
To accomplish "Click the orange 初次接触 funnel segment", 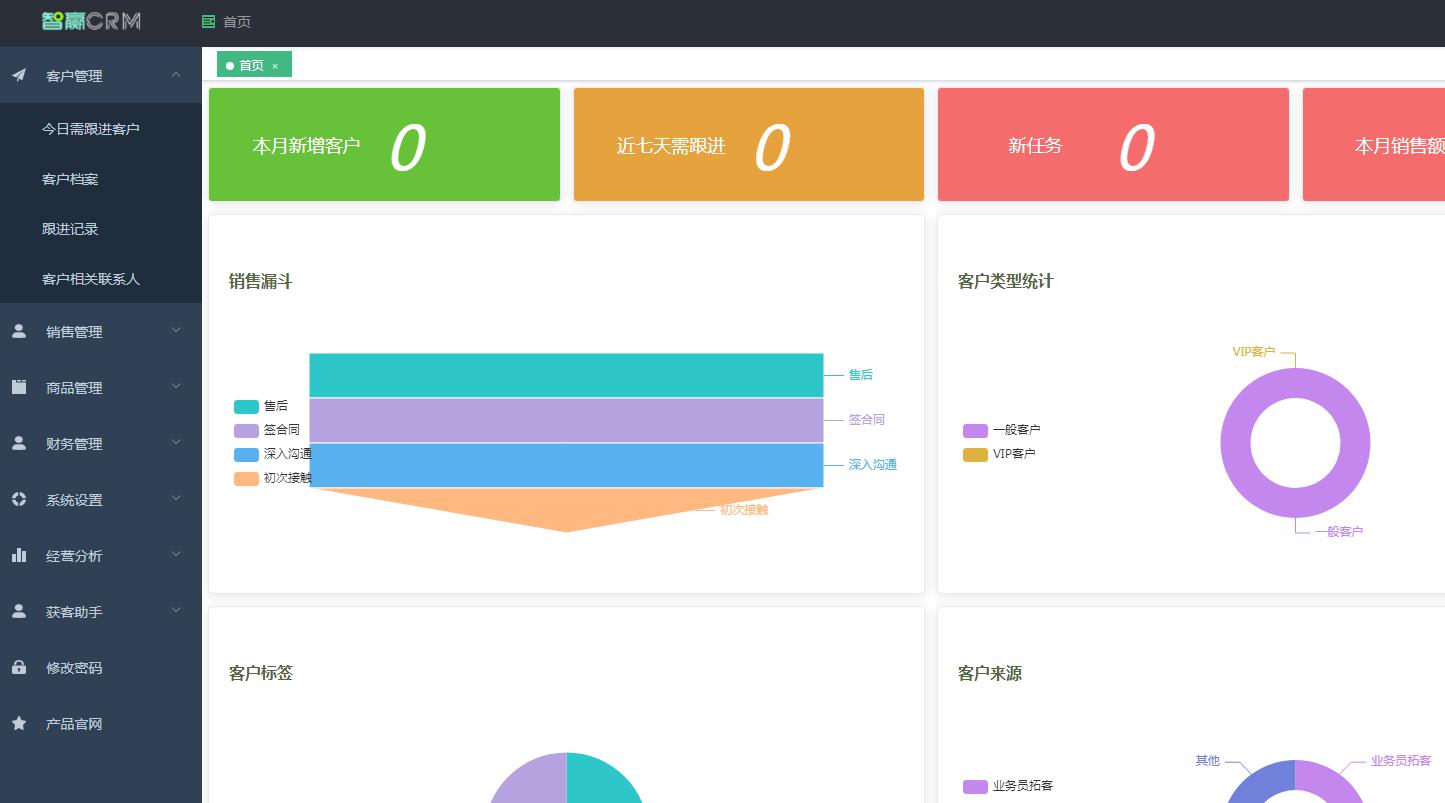I will 566,508.
